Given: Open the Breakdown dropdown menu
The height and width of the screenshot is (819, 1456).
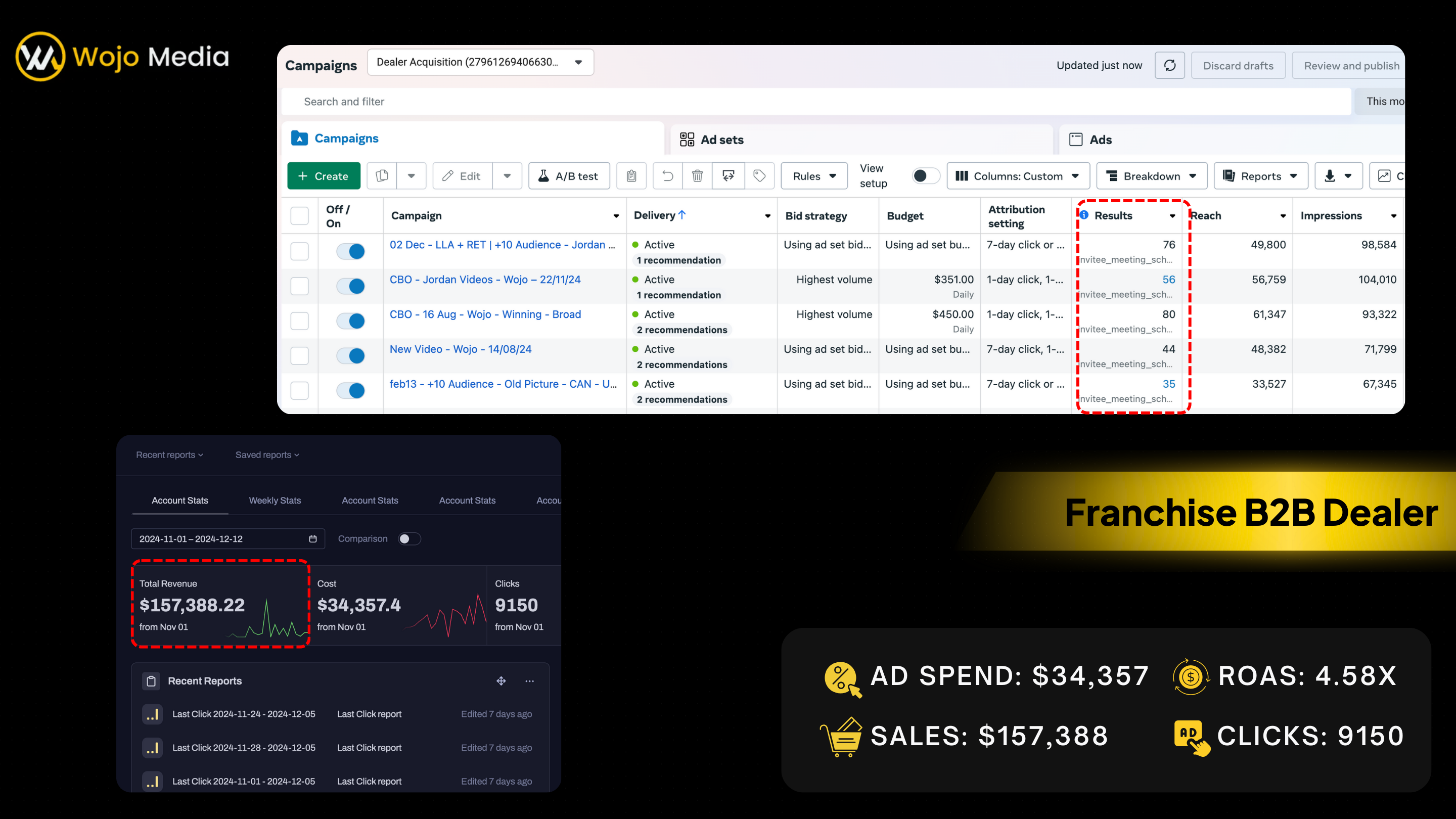Looking at the screenshot, I should click(x=1151, y=176).
